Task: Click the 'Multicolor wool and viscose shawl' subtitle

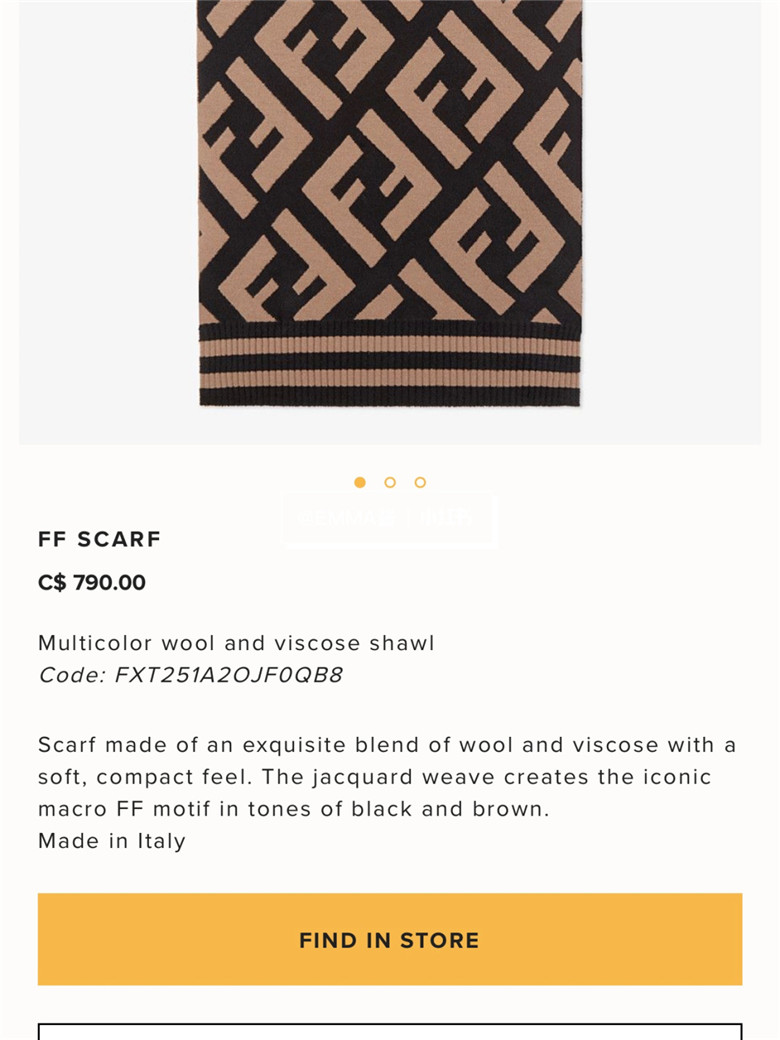Action: [236, 643]
